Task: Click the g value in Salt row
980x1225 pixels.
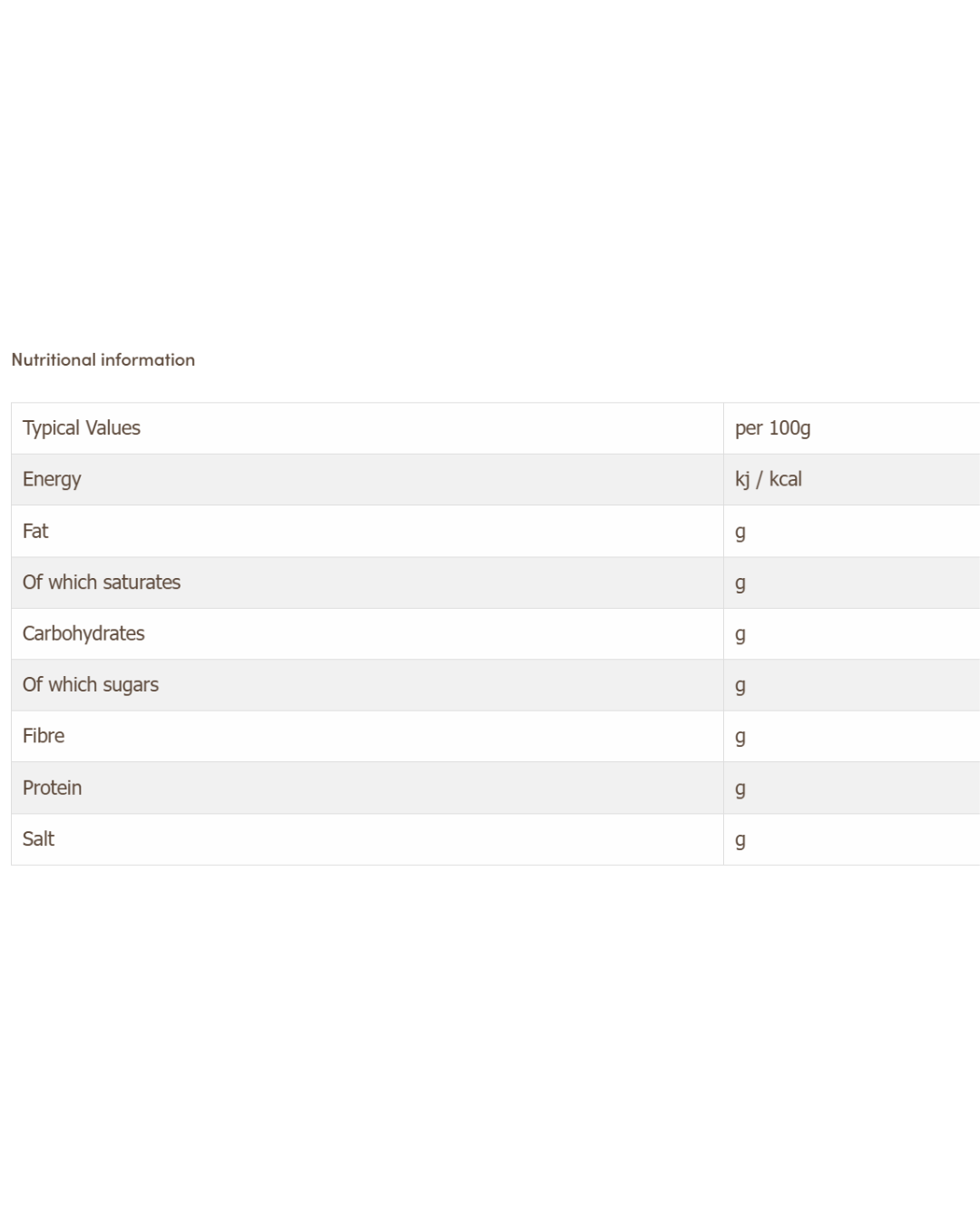Action: click(740, 839)
